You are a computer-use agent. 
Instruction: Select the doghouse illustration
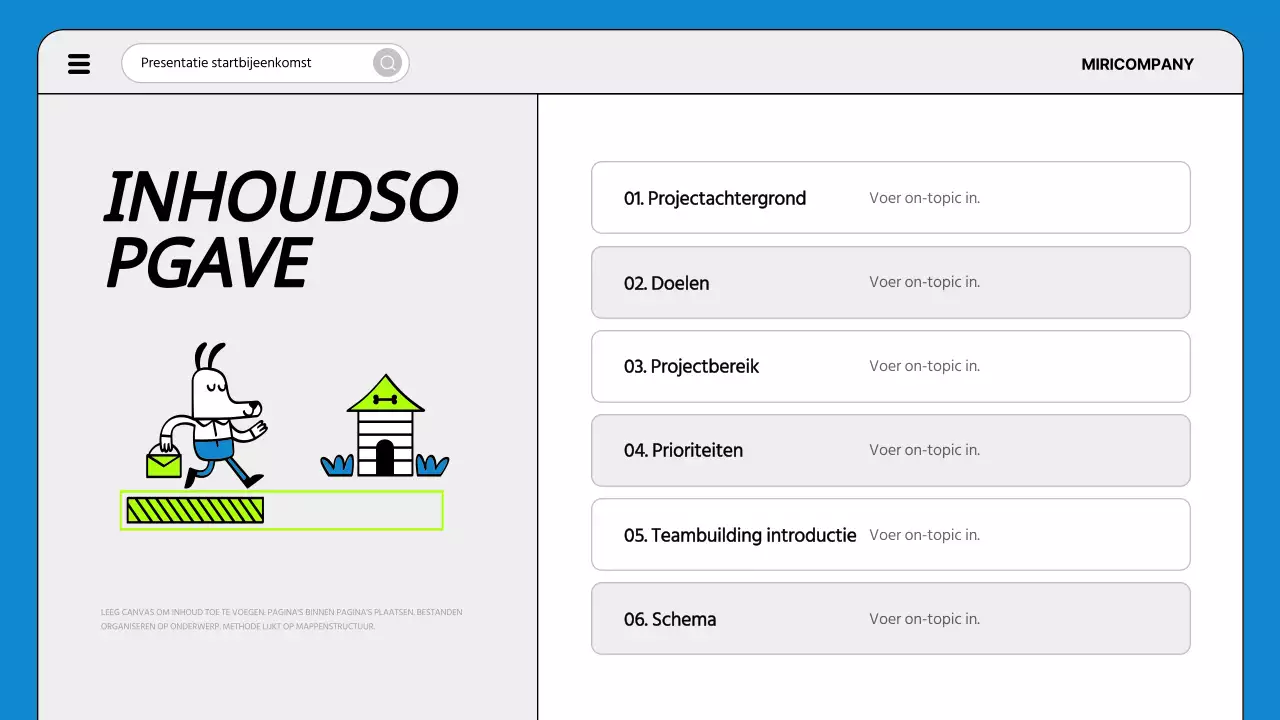tap(385, 430)
